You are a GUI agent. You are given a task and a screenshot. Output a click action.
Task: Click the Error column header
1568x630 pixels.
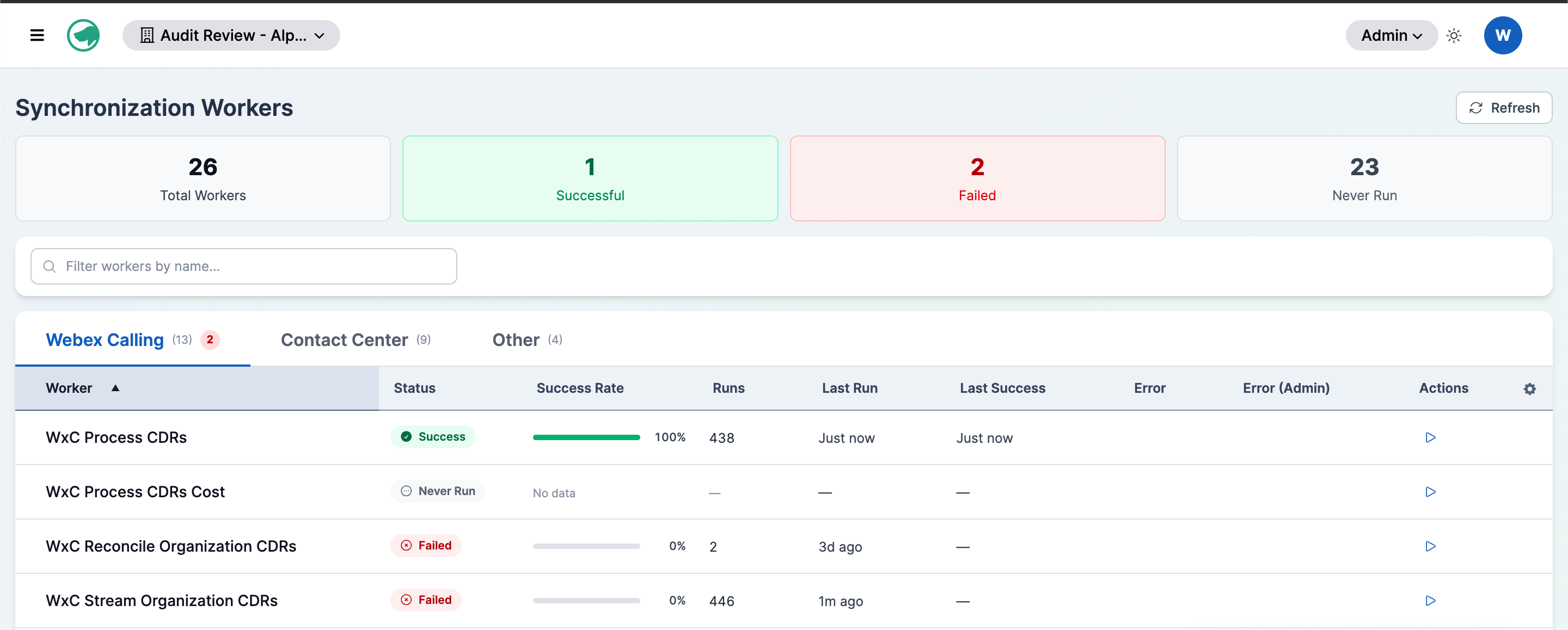coord(1149,388)
